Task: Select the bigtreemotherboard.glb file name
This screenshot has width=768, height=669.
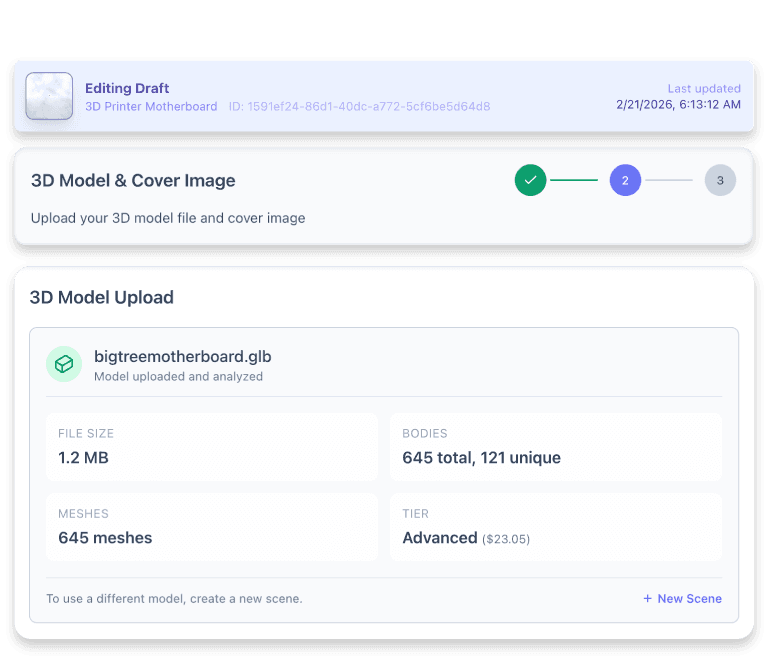Action: coord(183,357)
